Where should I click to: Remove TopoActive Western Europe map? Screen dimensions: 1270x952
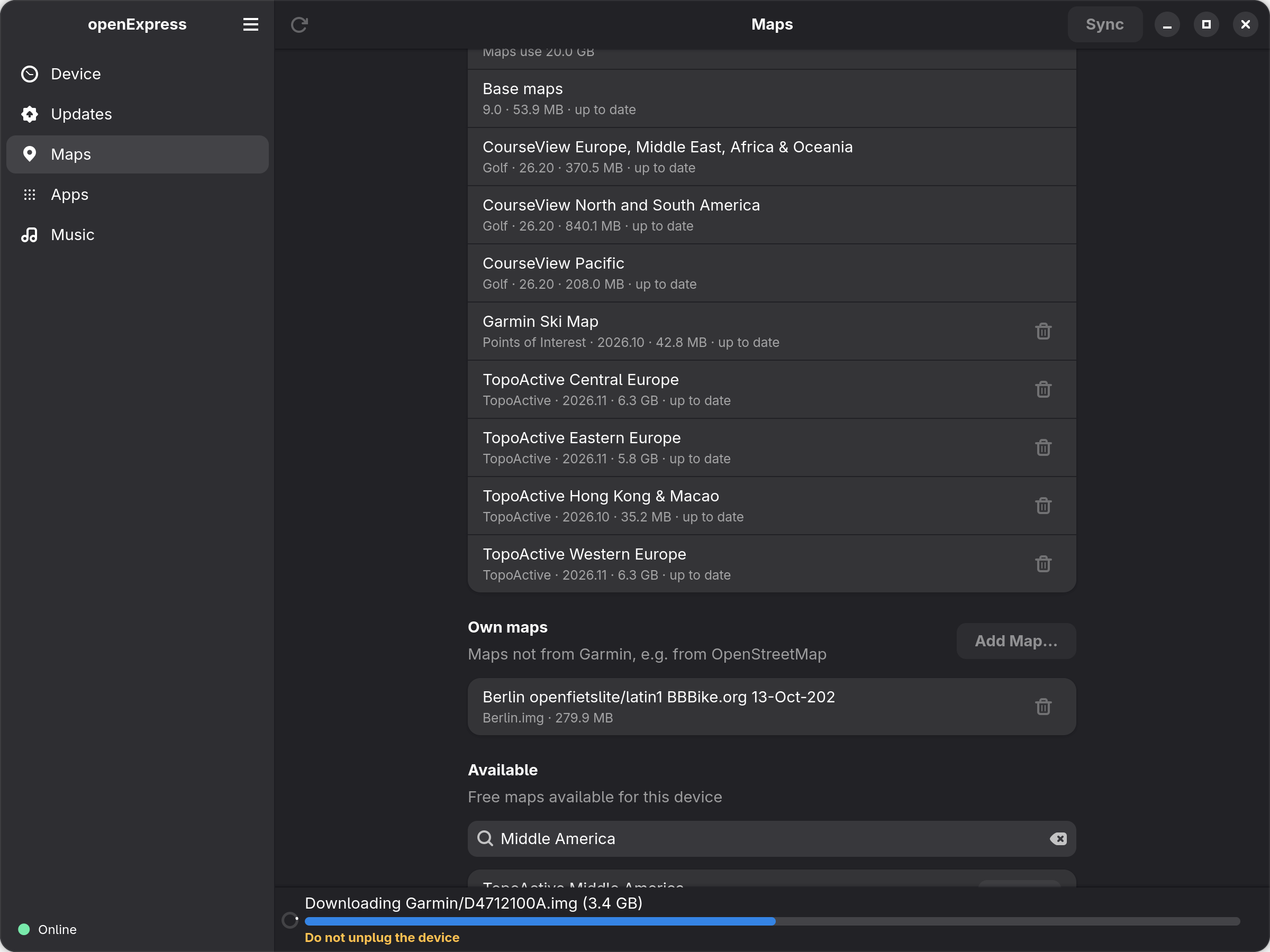1043,564
